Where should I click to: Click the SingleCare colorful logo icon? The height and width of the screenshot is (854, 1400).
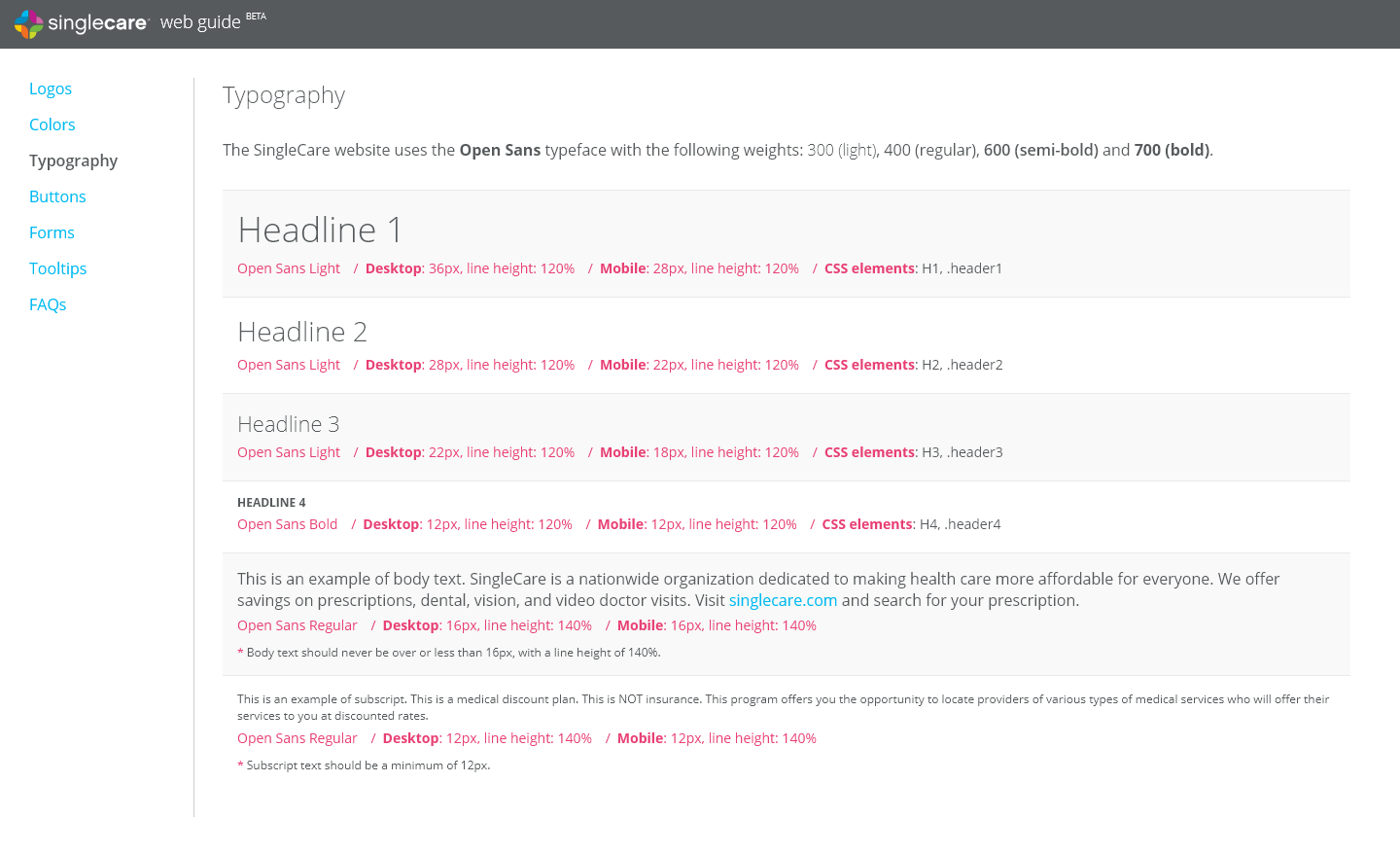click(29, 24)
